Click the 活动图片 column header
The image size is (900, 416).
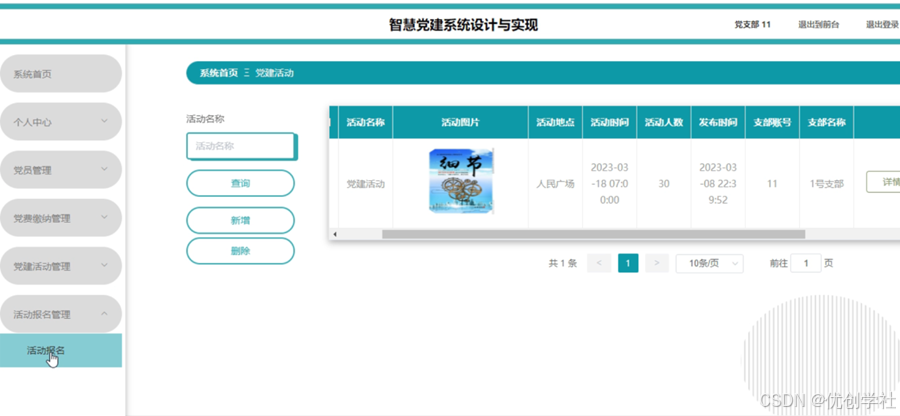(x=460, y=122)
